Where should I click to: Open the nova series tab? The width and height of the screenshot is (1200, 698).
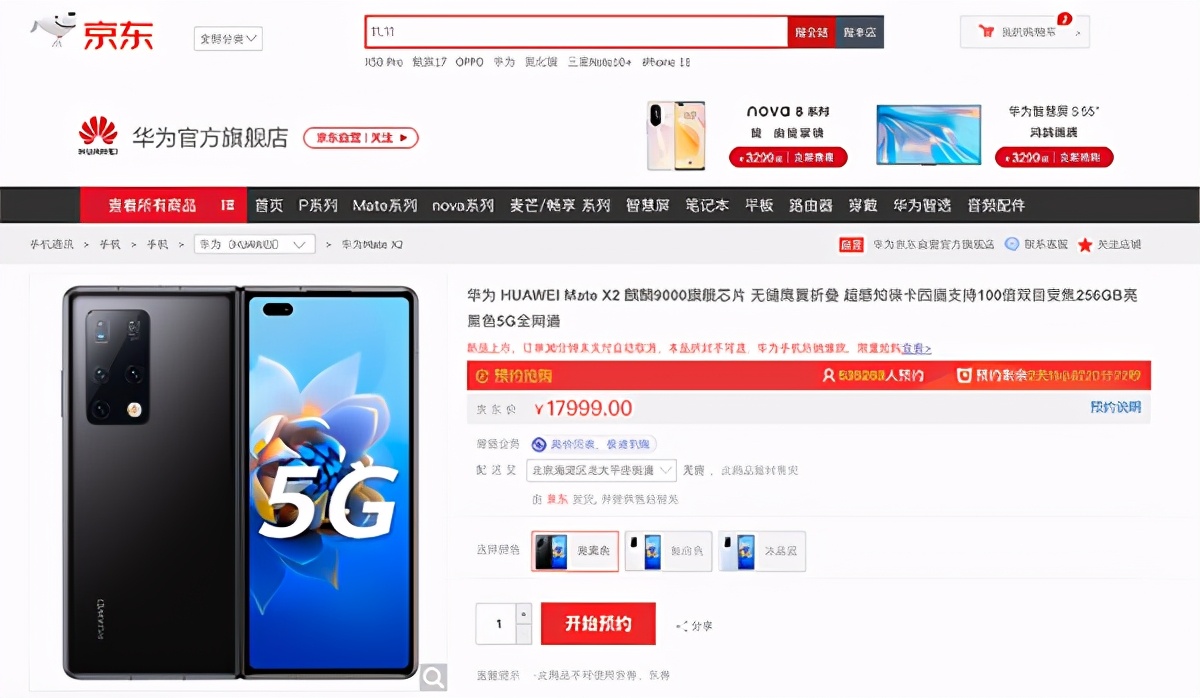(463, 205)
